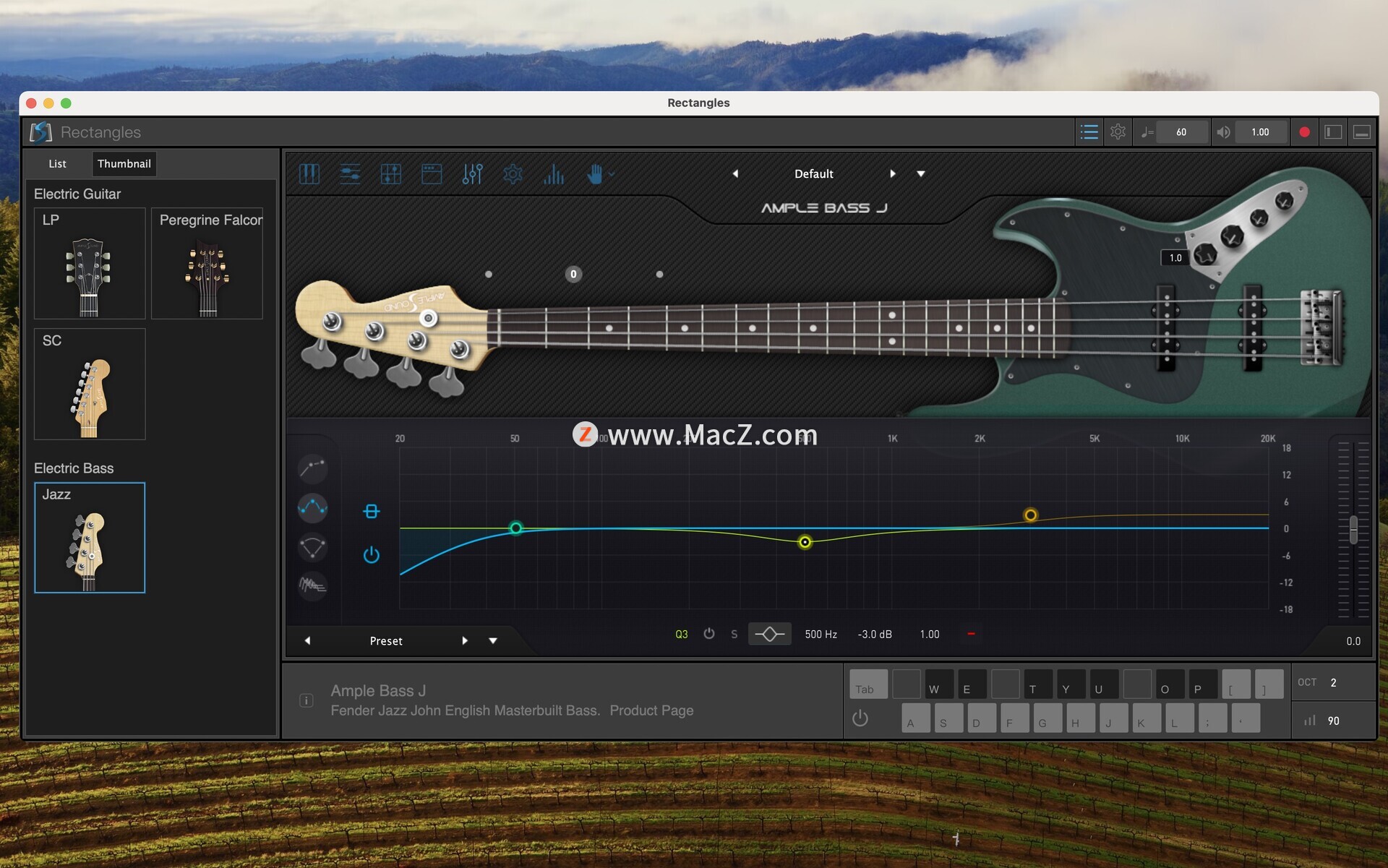Click the orange high-shelf EQ node
The width and height of the screenshot is (1388, 868).
tap(1031, 515)
